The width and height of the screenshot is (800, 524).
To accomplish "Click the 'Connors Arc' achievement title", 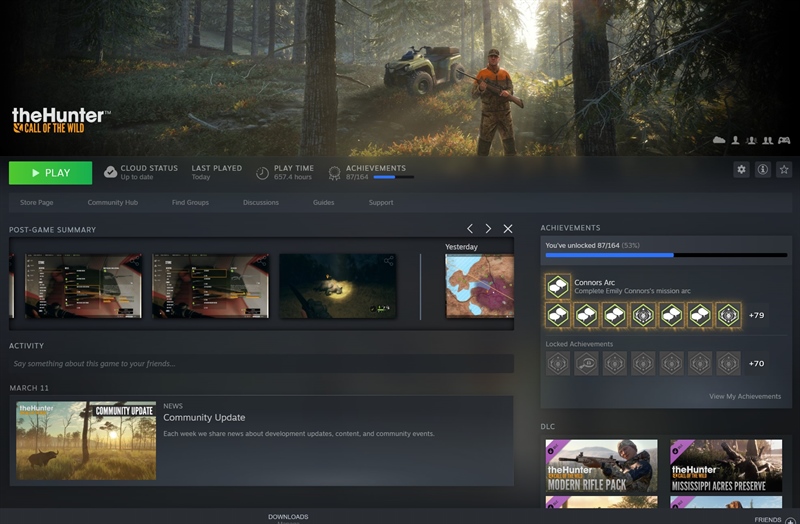I will pos(594,282).
